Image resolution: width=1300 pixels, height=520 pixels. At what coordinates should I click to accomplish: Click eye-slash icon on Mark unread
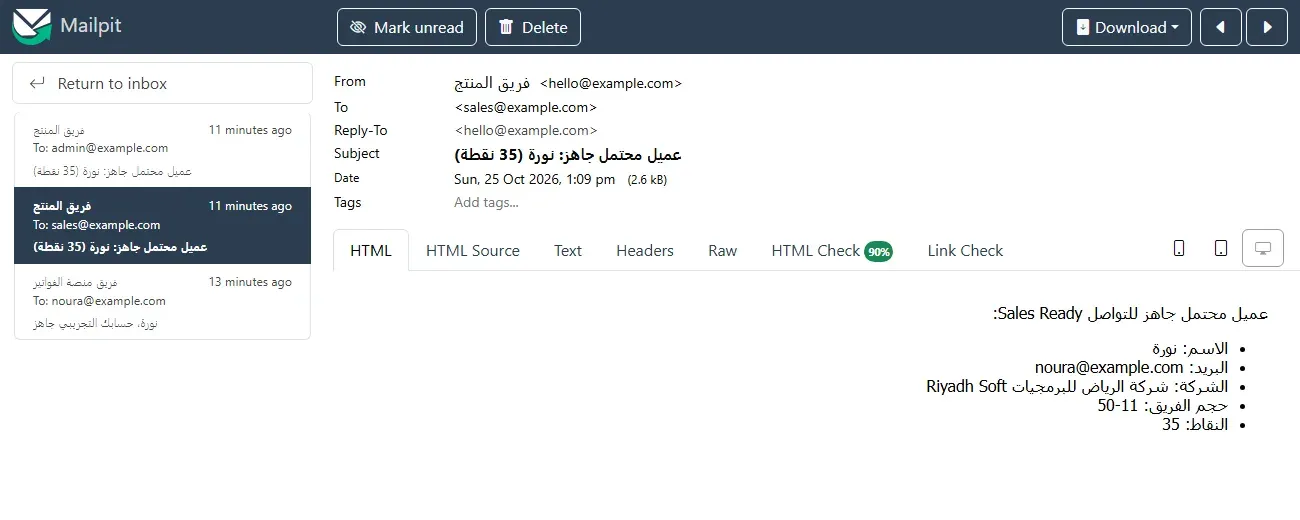(358, 27)
